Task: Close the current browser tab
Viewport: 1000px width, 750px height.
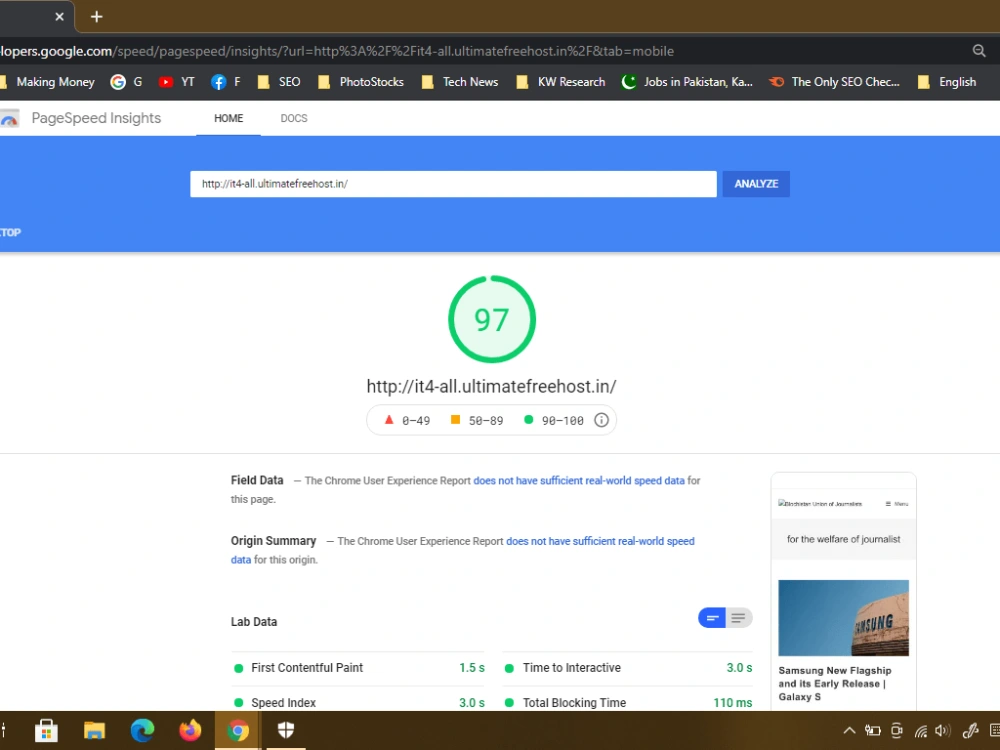Action: click(59, 17)
